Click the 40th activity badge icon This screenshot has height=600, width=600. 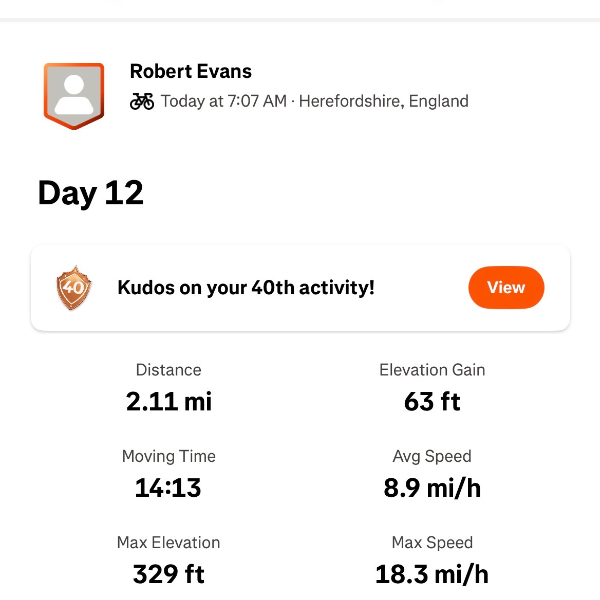74,288
